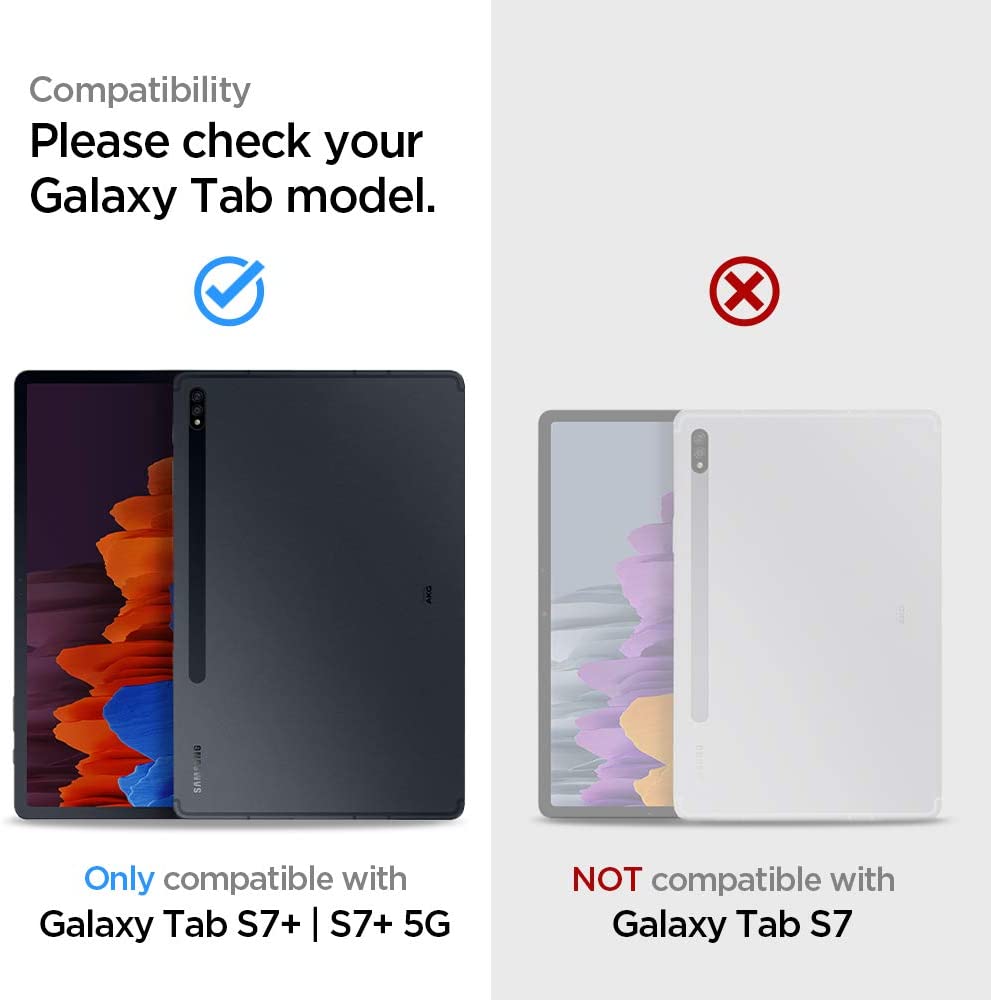Click the faded SAMSUNG logo on the grey tablet

tap(700, 763)
